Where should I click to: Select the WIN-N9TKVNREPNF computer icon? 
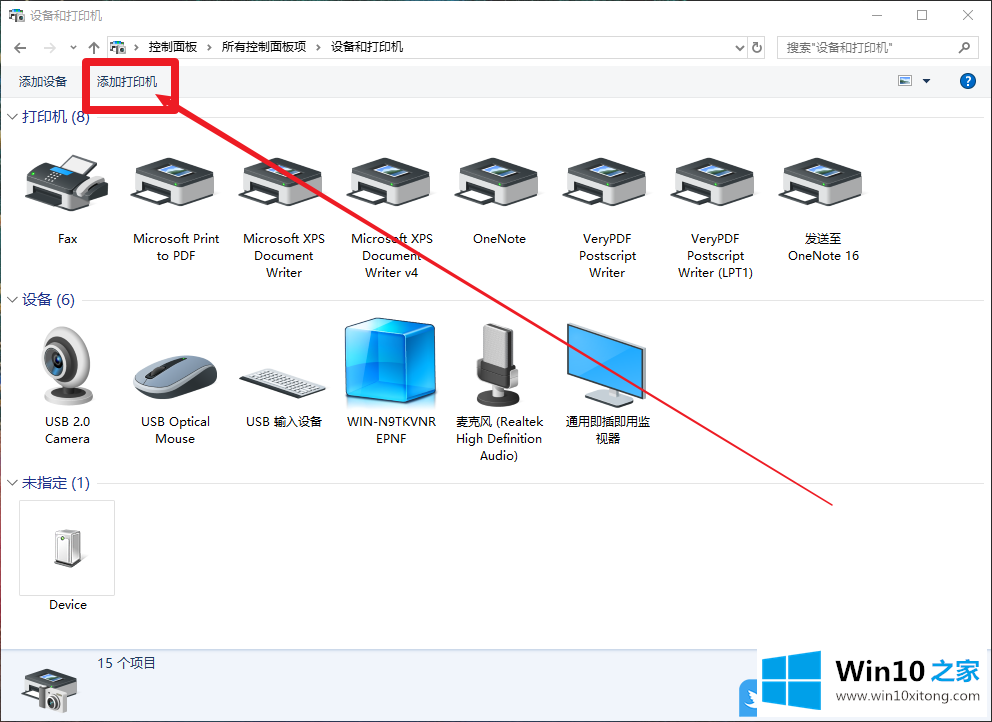coord(391,363)
